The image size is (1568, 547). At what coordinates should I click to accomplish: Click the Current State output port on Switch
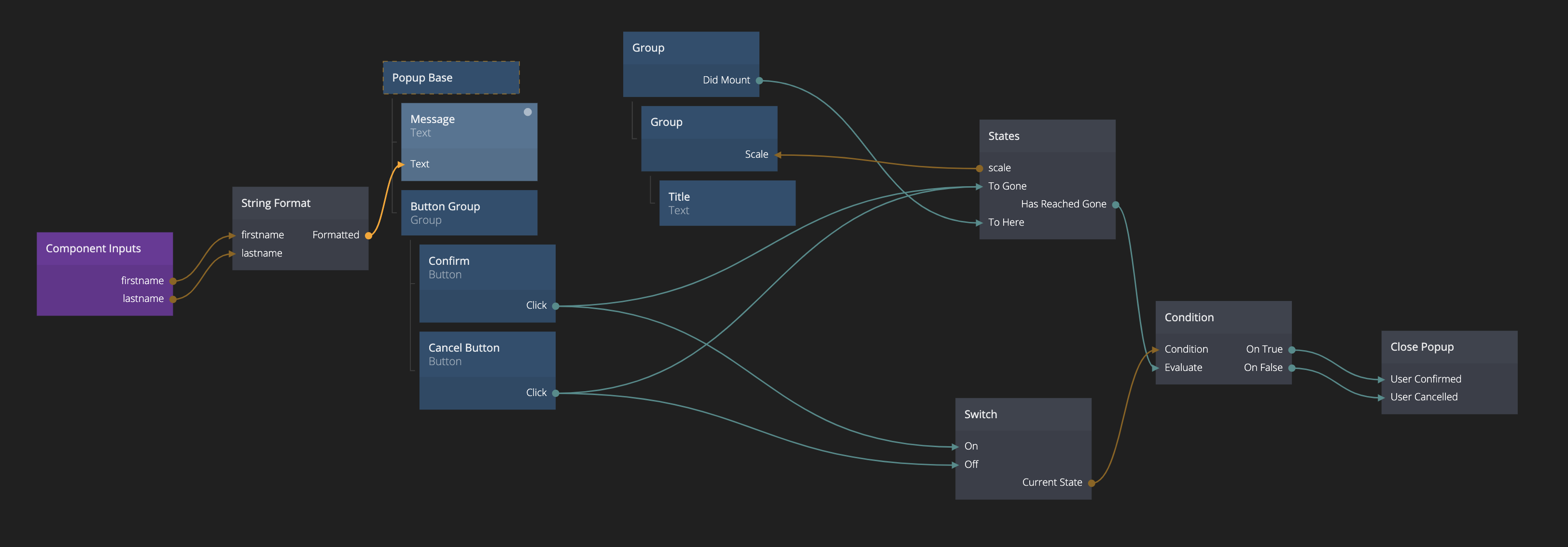point(1092,483)
